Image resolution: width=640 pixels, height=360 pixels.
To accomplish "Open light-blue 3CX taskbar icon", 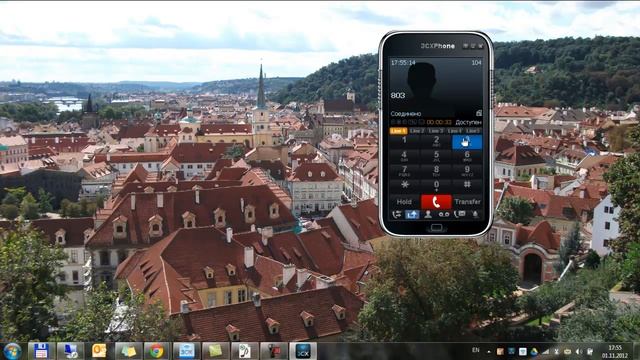I will point(187,351).
